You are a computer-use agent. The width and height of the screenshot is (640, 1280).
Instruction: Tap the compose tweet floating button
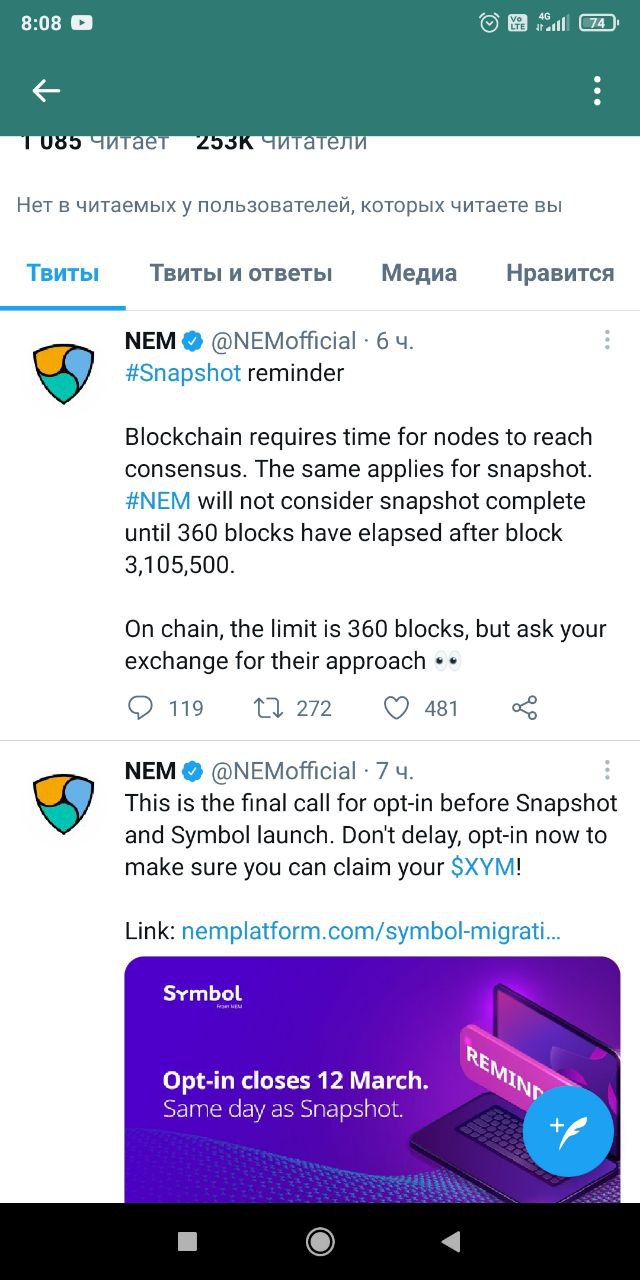[x=568, y=1131]
